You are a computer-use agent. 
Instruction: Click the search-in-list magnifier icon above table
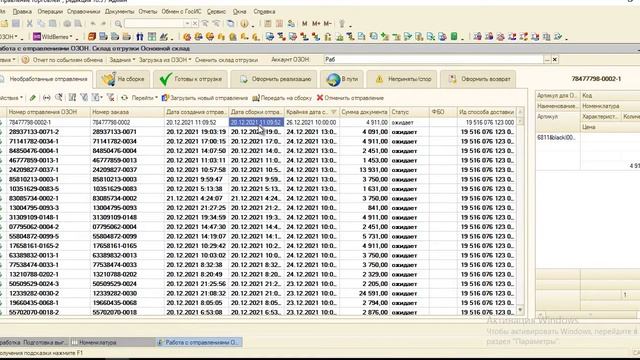pos(59,98)
